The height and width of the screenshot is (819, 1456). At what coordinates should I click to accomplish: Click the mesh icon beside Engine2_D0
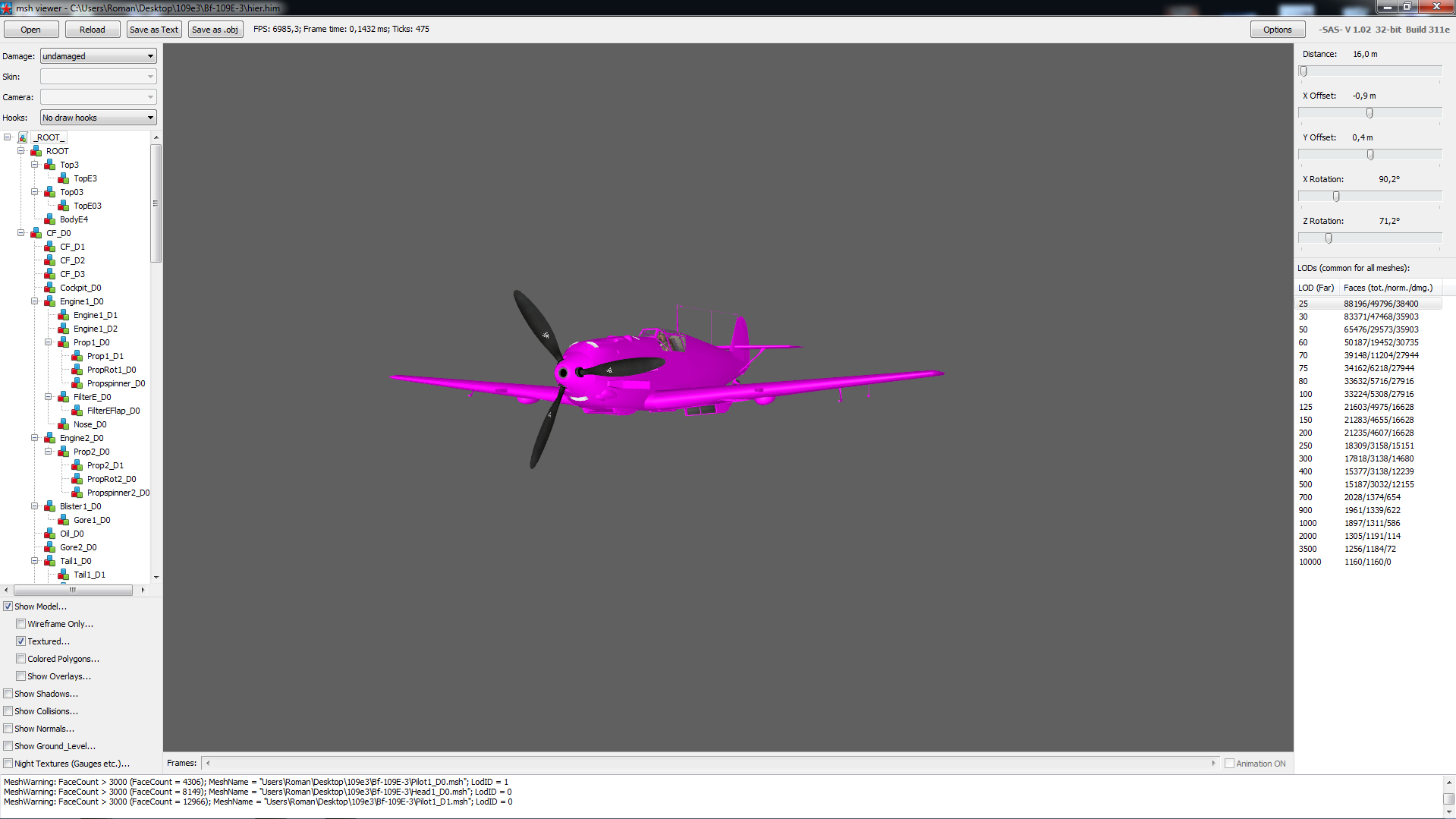point(50,438)
